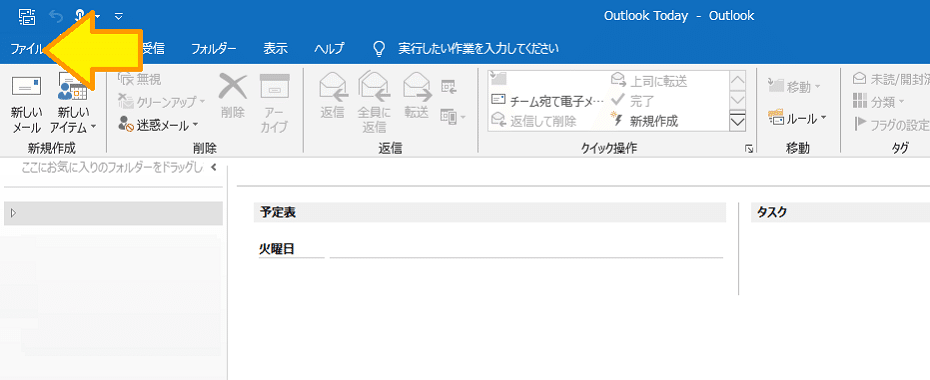Image resolution: width=930 pixels, height=380 pixels.
Task: Collapse the folder pane with the chevron
Action: tap(213, 167)
